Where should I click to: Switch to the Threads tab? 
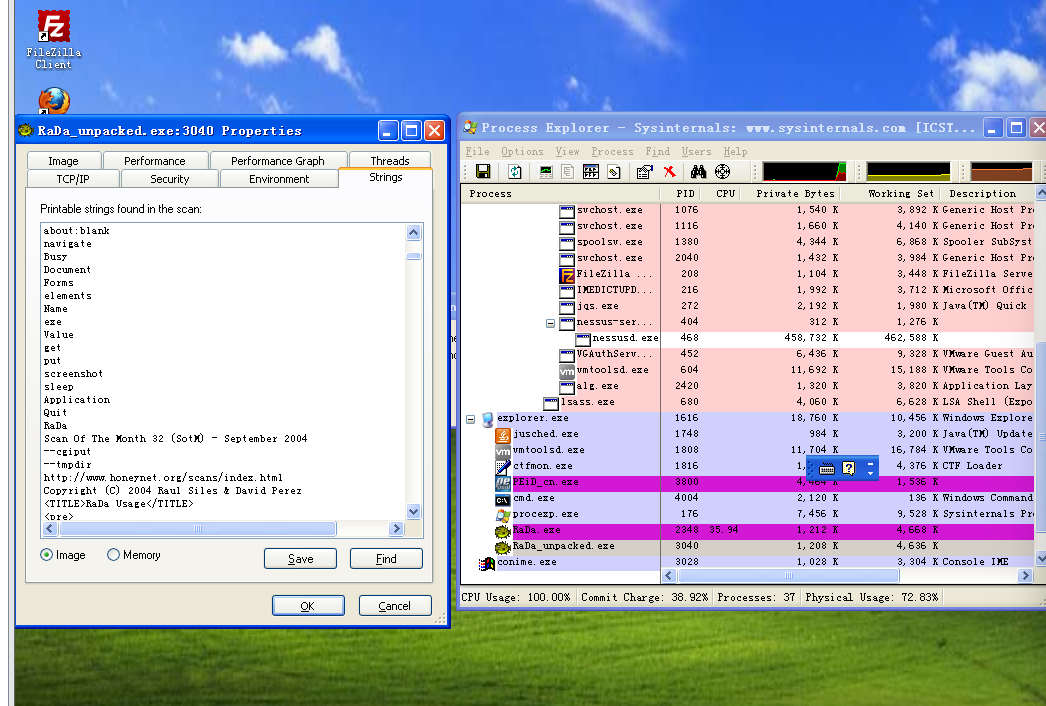(390, 161)
